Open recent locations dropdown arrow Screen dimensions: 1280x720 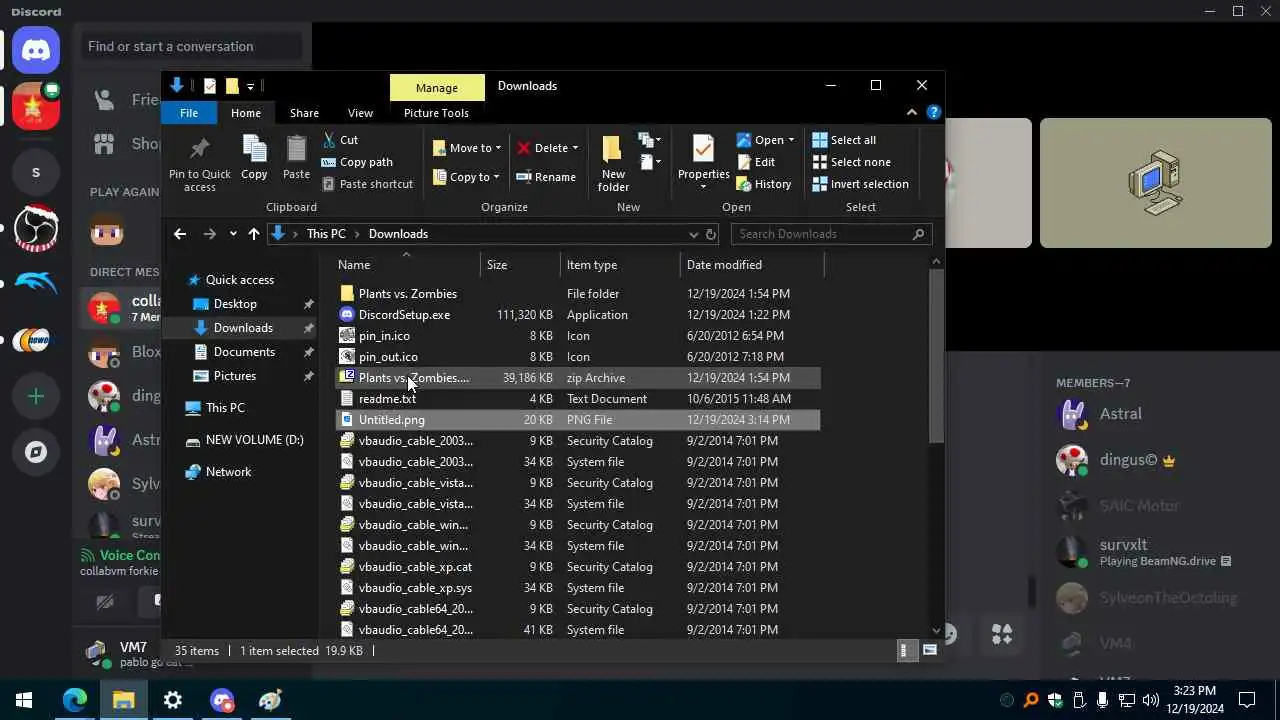[233, 234]
